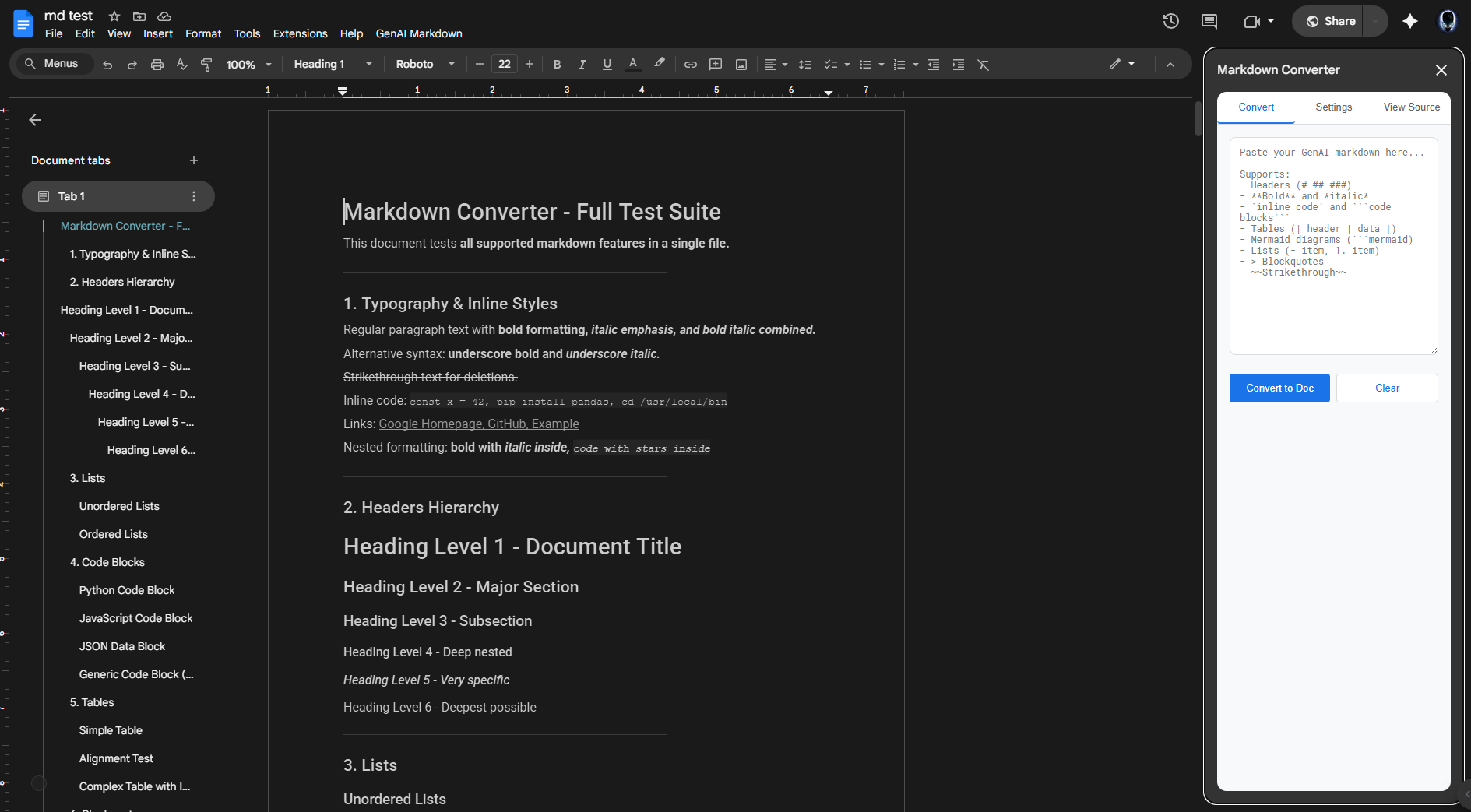Open the GenAI Markdown menu
The image size is (1471, 812).
tap(418, 33)
